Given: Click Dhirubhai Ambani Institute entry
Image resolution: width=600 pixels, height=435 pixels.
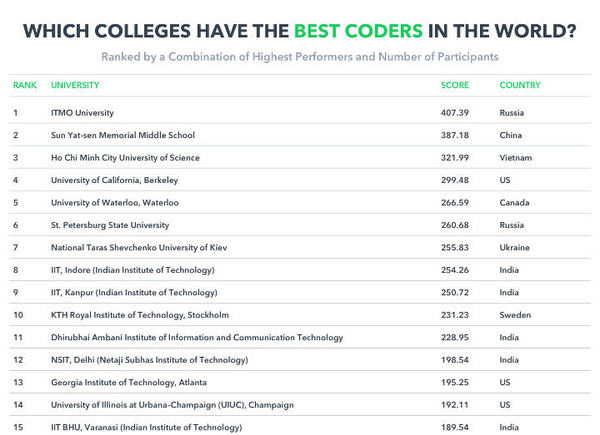Looking at the screenshot, I should 197,336.
